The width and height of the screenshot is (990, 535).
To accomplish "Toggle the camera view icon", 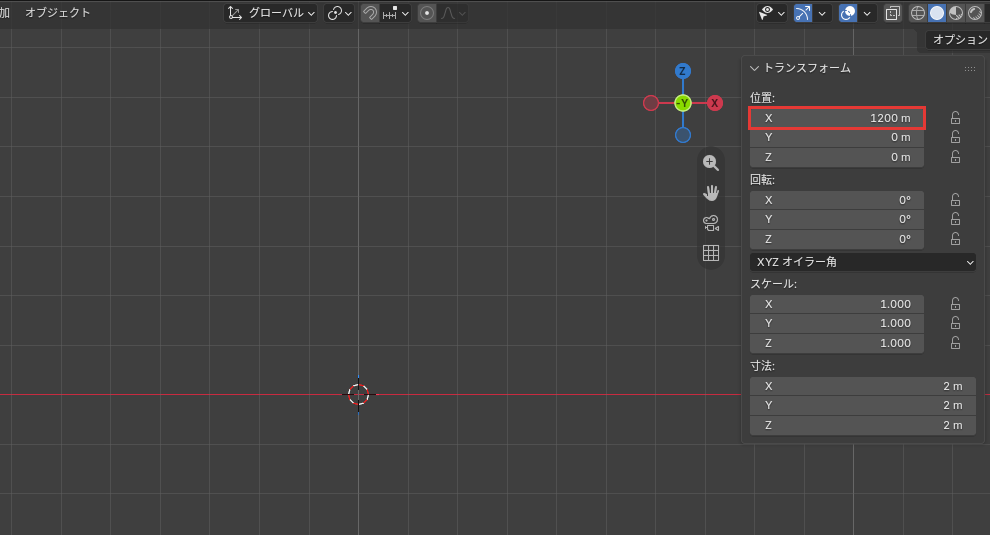I will (711, 223).
